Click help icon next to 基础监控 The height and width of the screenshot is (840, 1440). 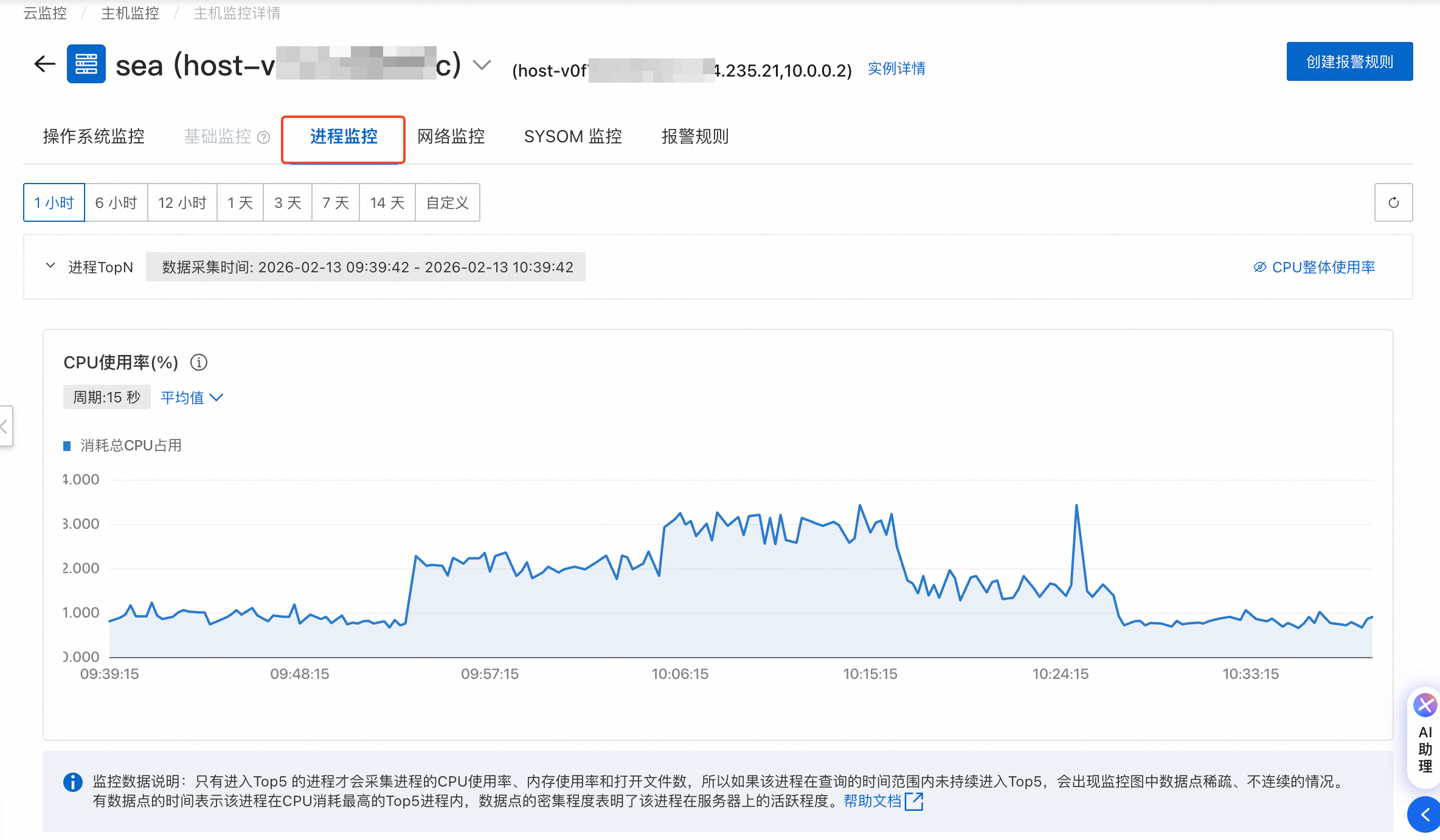click(x=263, y=137)
